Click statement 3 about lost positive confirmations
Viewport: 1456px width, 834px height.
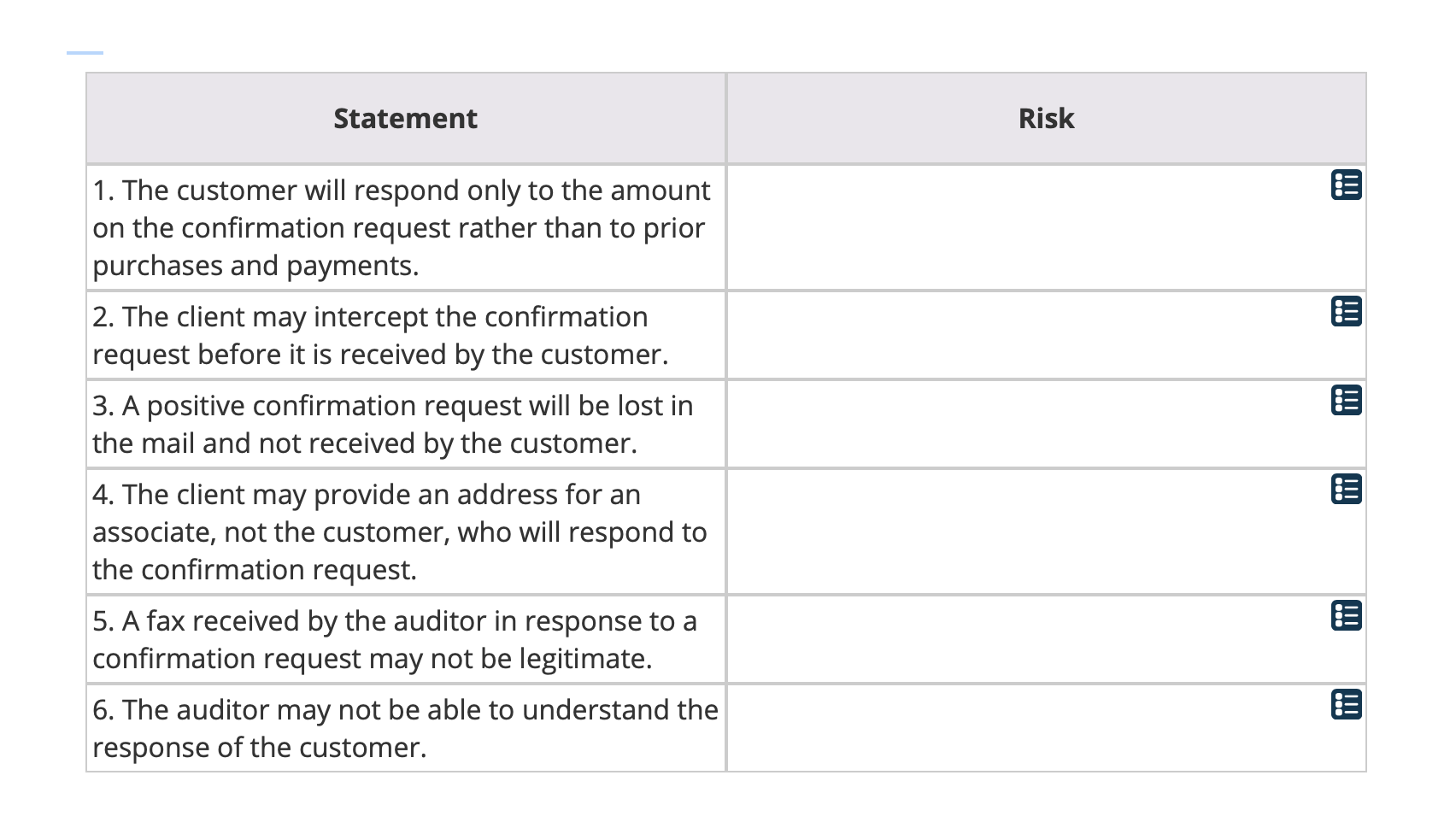(x=393, y=424)
